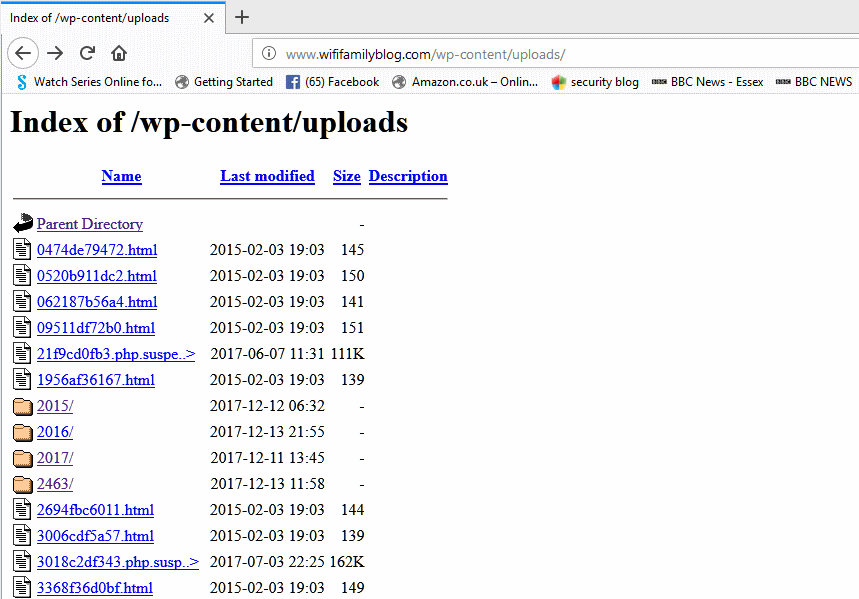The width and height of the screenshot is (859, 599).
Task: Sort listing by Description column
Action: 408,176
